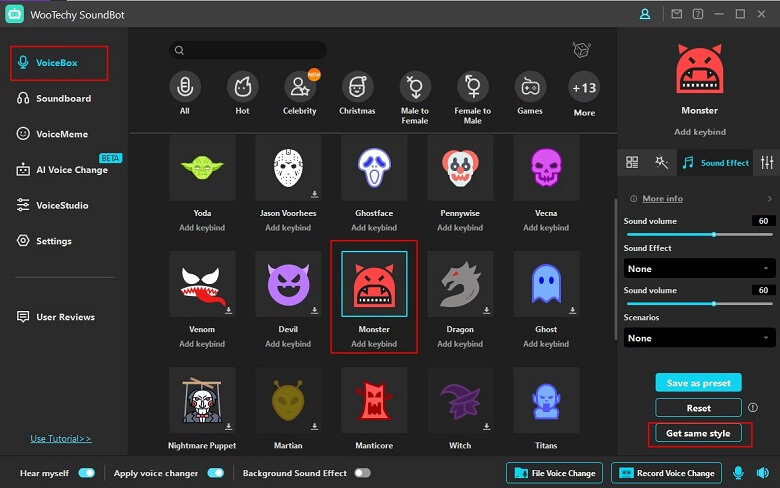Click the voice search input field
The height and width of the screenshot is (488, 780).
pos(250,50)
